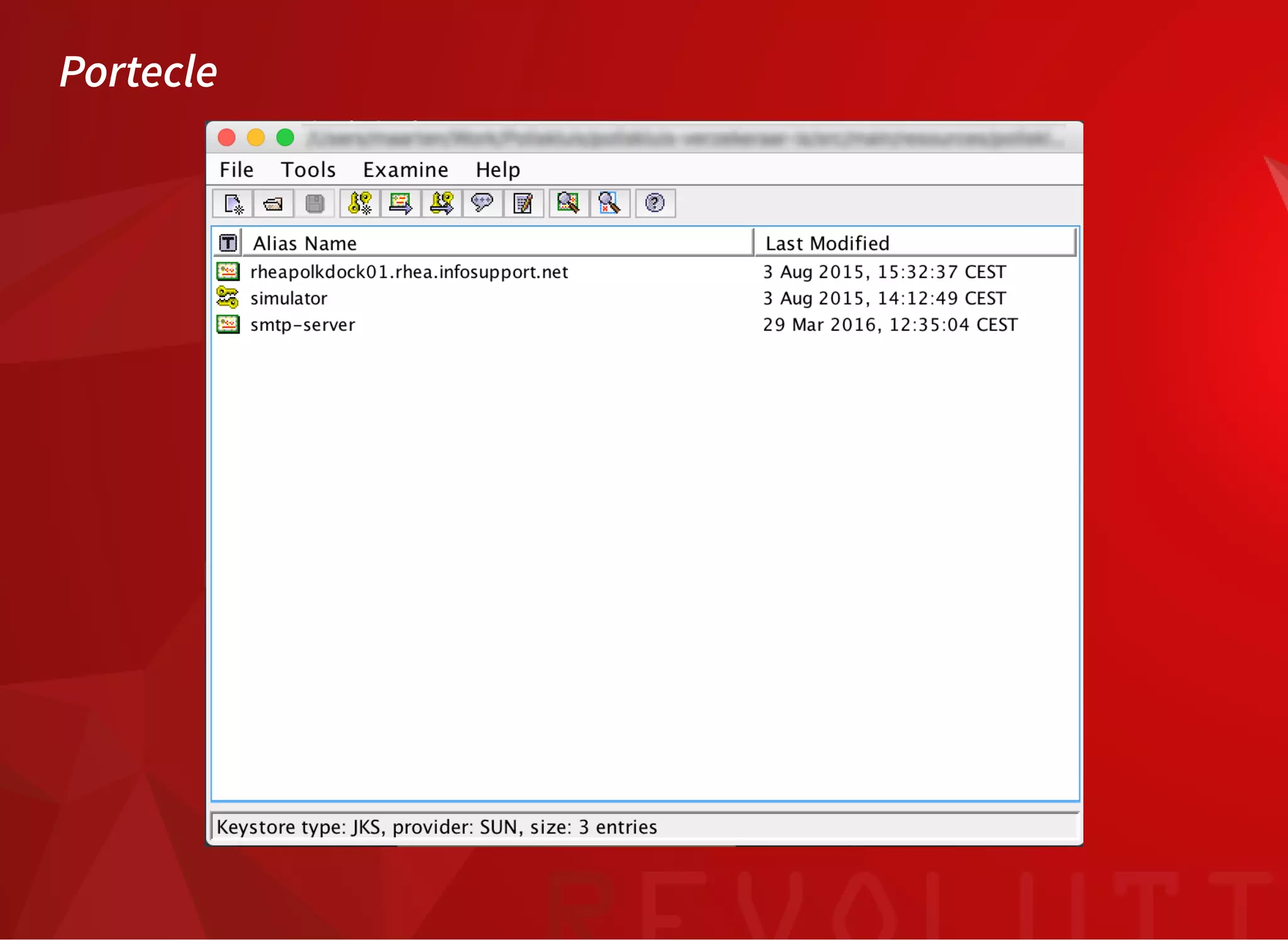Click the Save Keystore floppy icon
1288x940 pixels.
point(314,203)
